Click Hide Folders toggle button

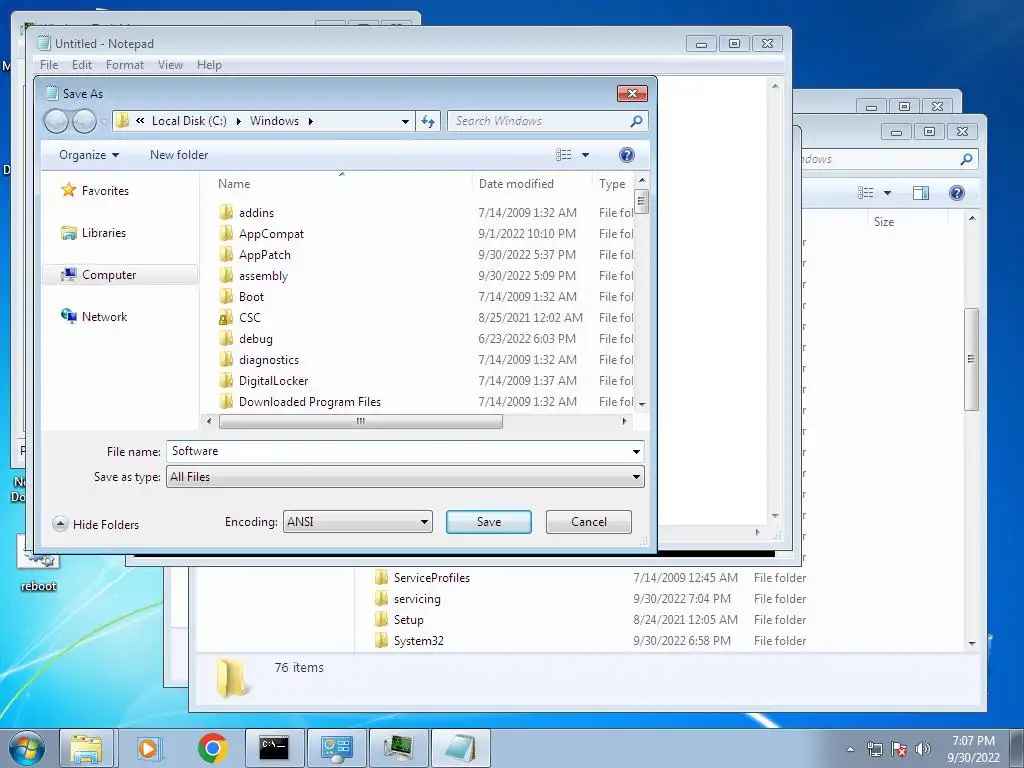pyautogui.click(x=96, y=524)
